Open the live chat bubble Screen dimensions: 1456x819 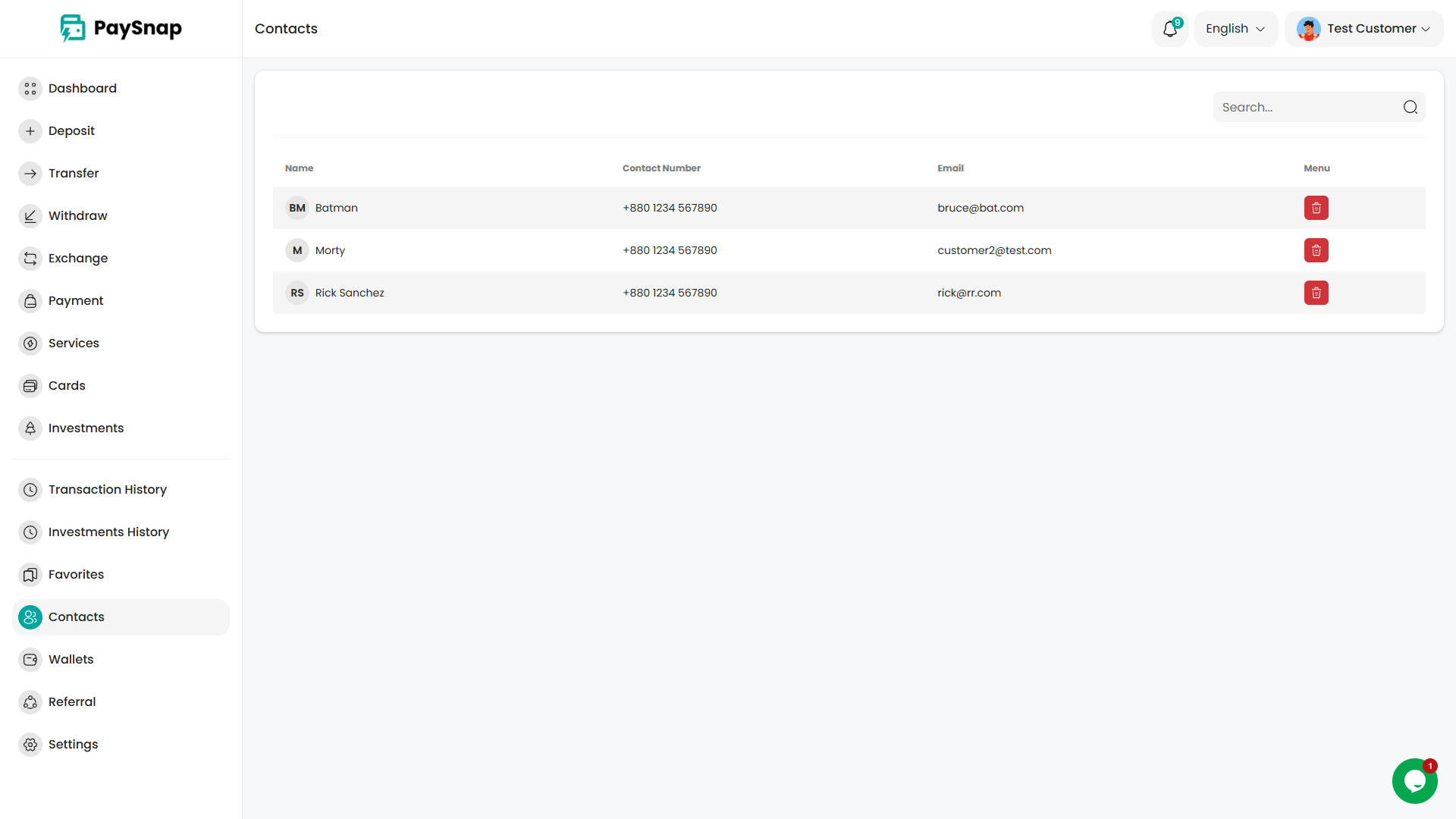[1414, 780]
